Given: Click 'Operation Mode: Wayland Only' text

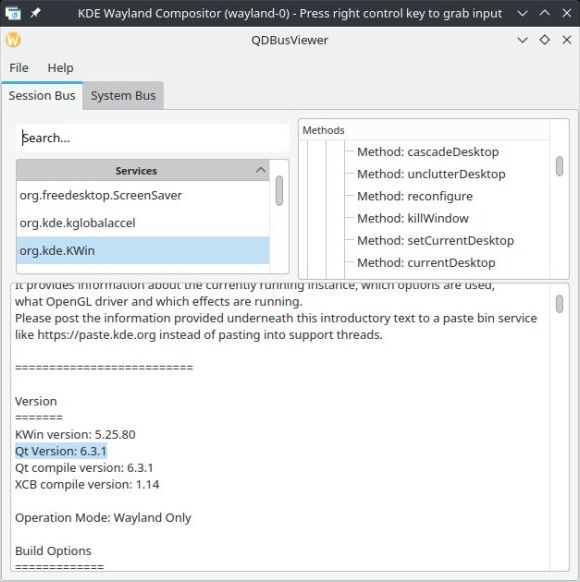Looking at the screenshot, I should point(103,518).
